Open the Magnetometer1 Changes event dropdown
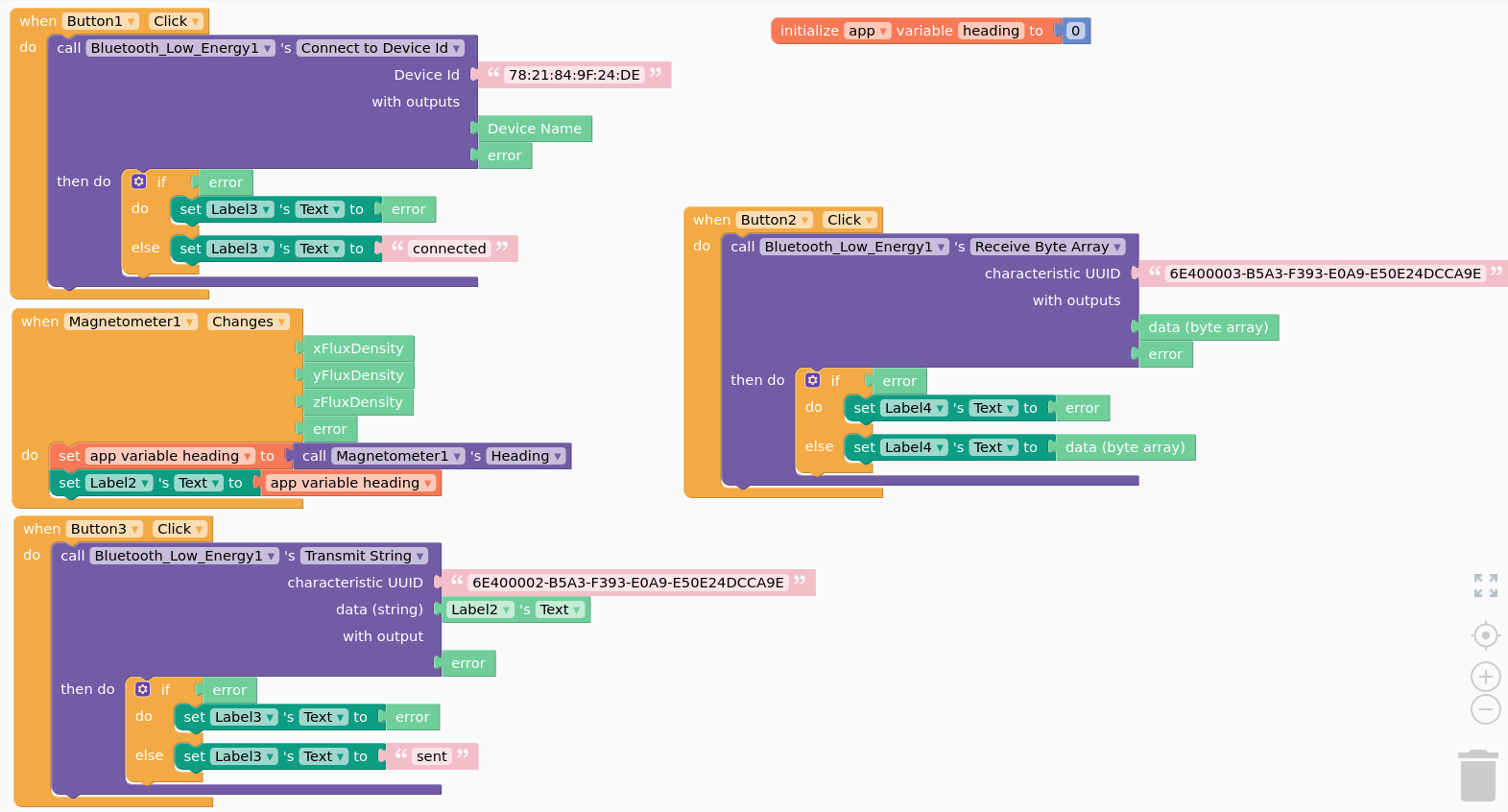 tap(282, 322)
